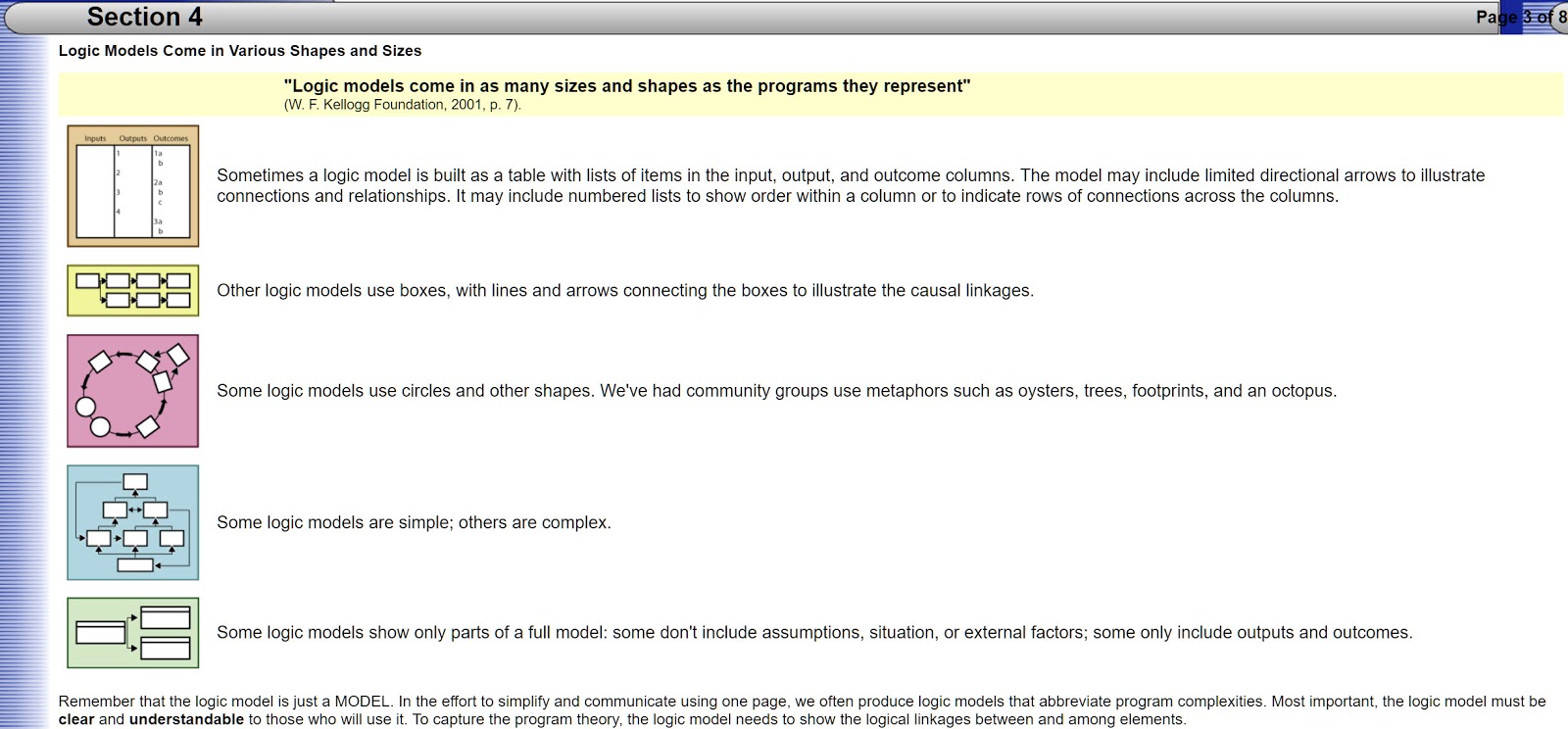
Task: Click the Page 3 of 8 indicator
Action: pos(1521,17)
